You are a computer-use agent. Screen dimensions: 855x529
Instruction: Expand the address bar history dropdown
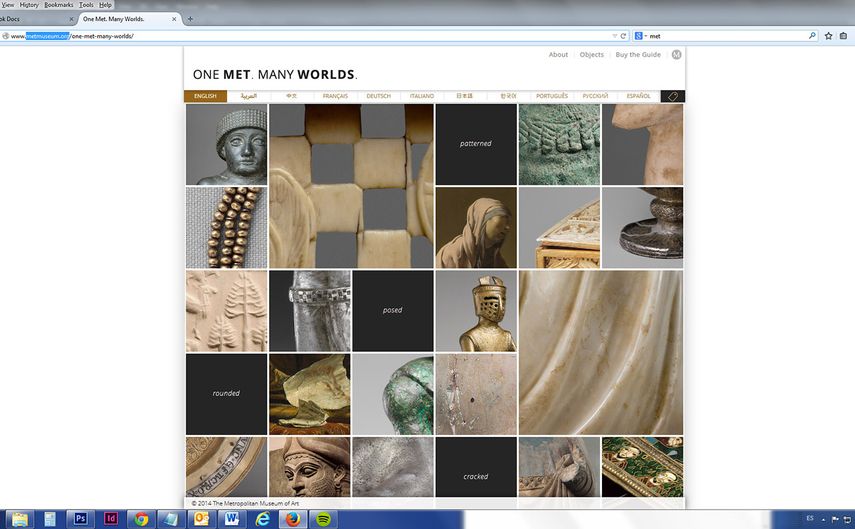coord(613,36)
